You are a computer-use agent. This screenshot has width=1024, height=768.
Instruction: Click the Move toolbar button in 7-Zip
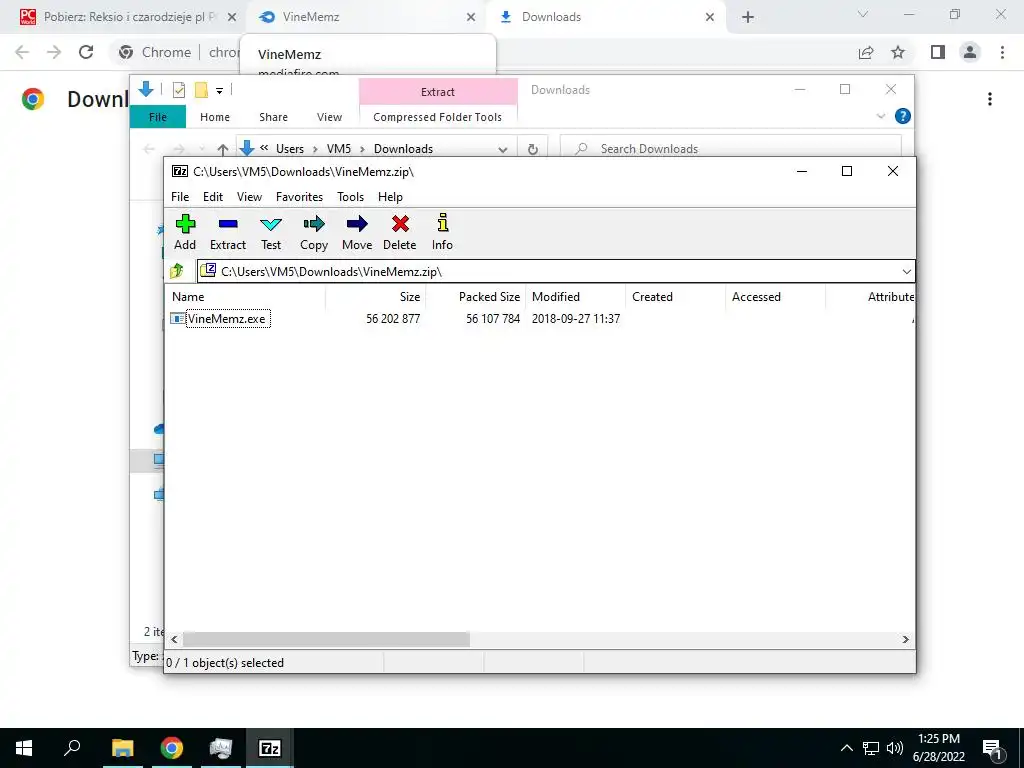pyautogui.click(x=357, y=232)
